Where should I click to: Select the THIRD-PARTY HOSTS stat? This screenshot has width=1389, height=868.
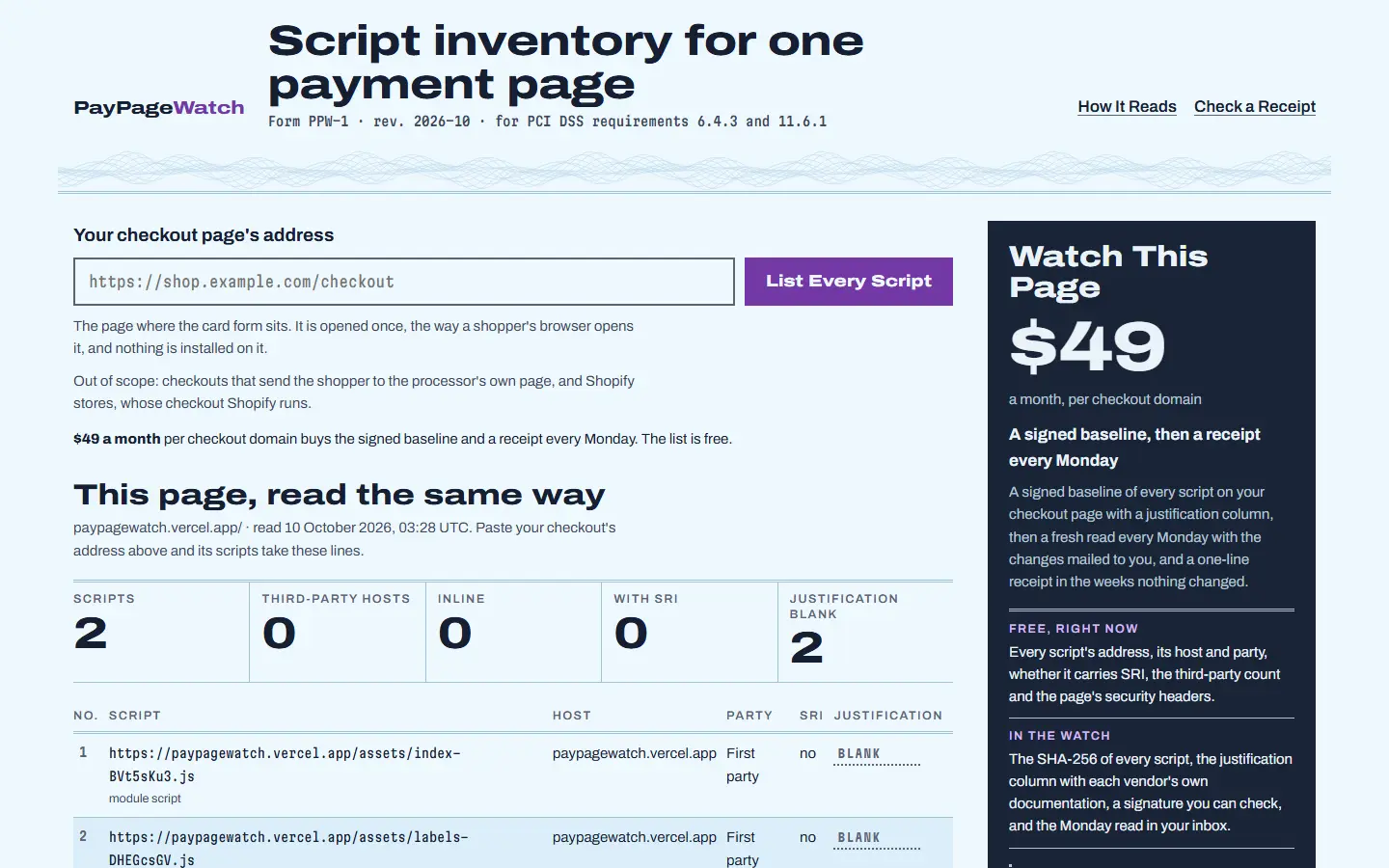(x=338, y=631)
